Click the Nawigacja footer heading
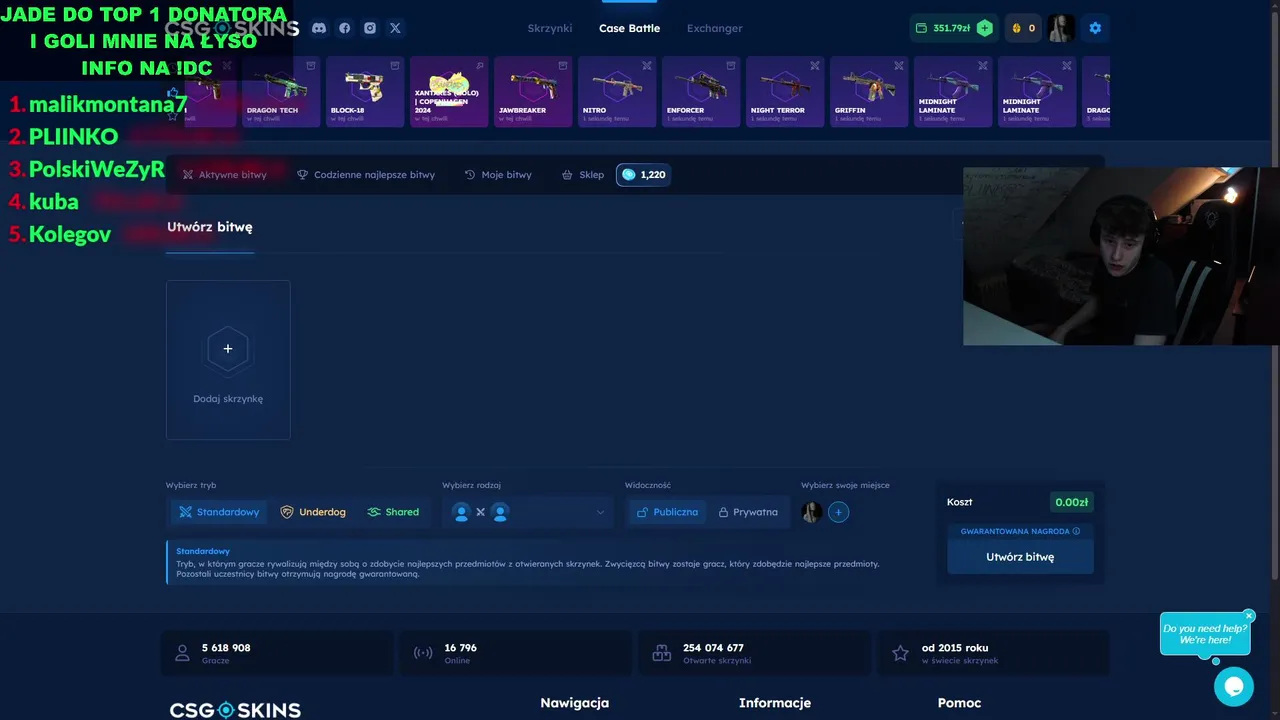Image resolution: width=1280 pixels, height=720 pixels. pyautogui.click(x=575, y=703)
